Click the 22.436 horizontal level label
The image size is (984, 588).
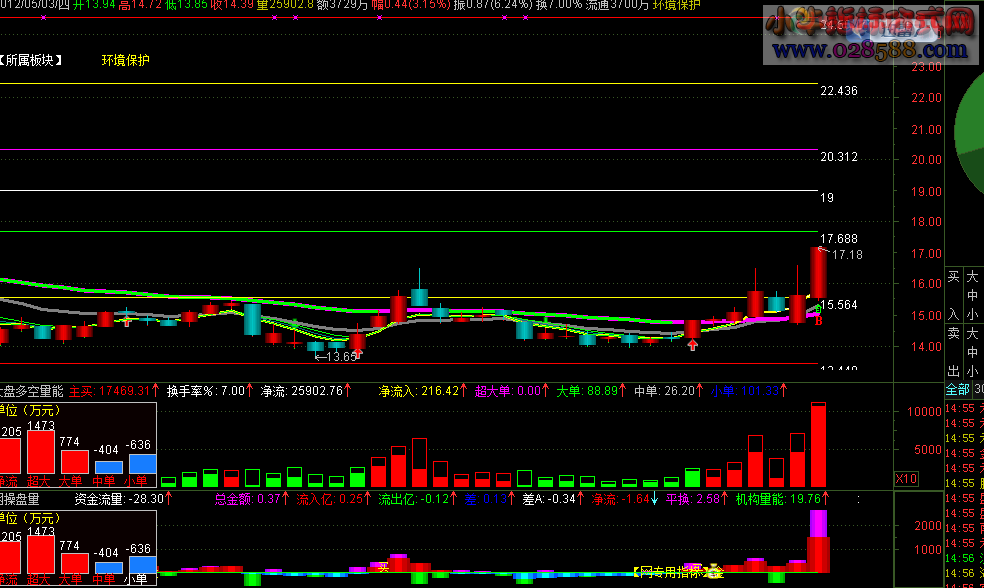coord(838,91)
